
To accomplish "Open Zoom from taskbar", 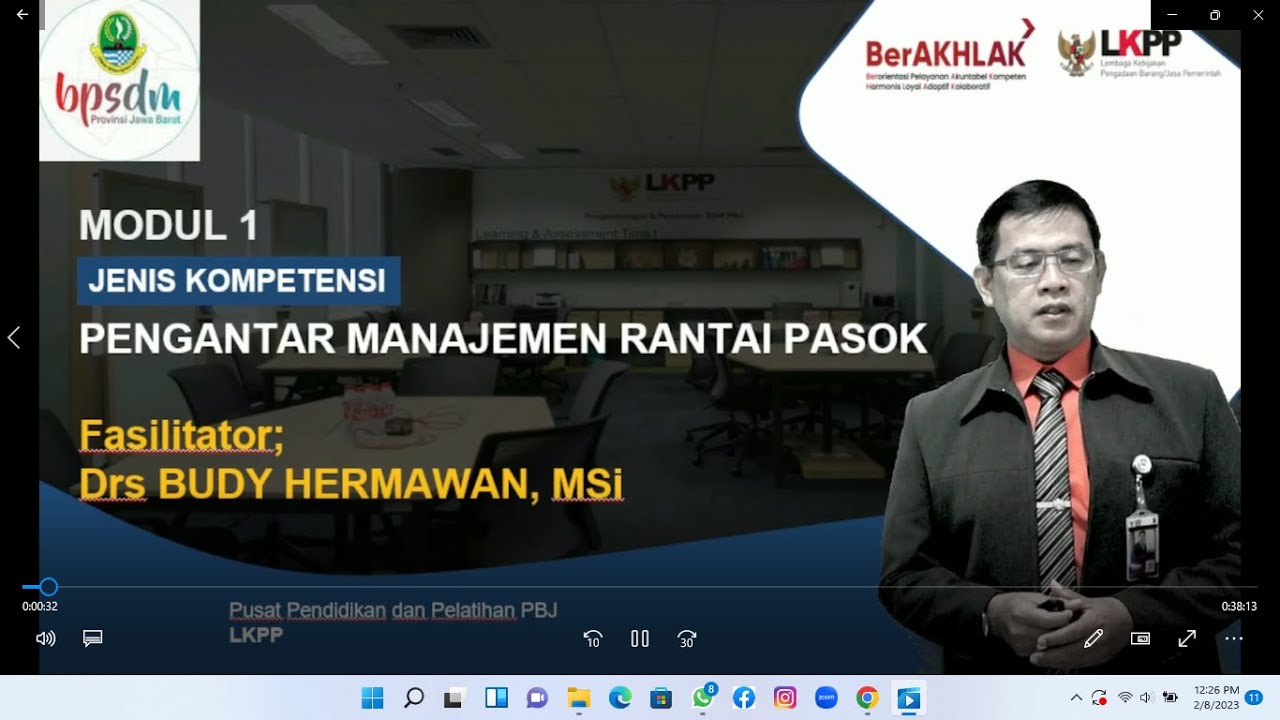I will tap(826, 698).
